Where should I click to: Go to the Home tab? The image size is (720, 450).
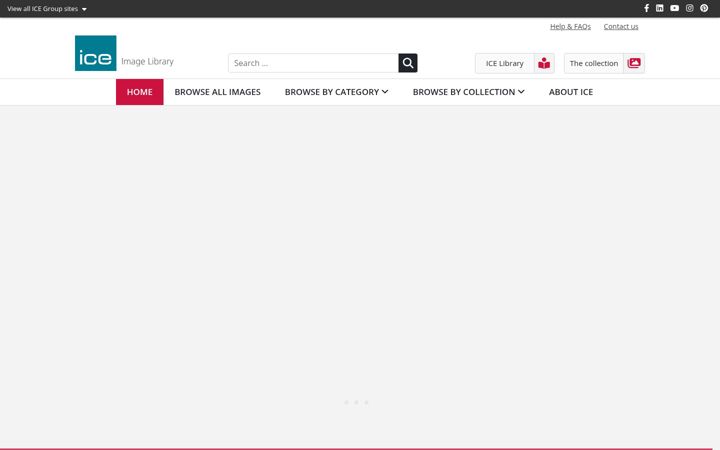point(140,92)
